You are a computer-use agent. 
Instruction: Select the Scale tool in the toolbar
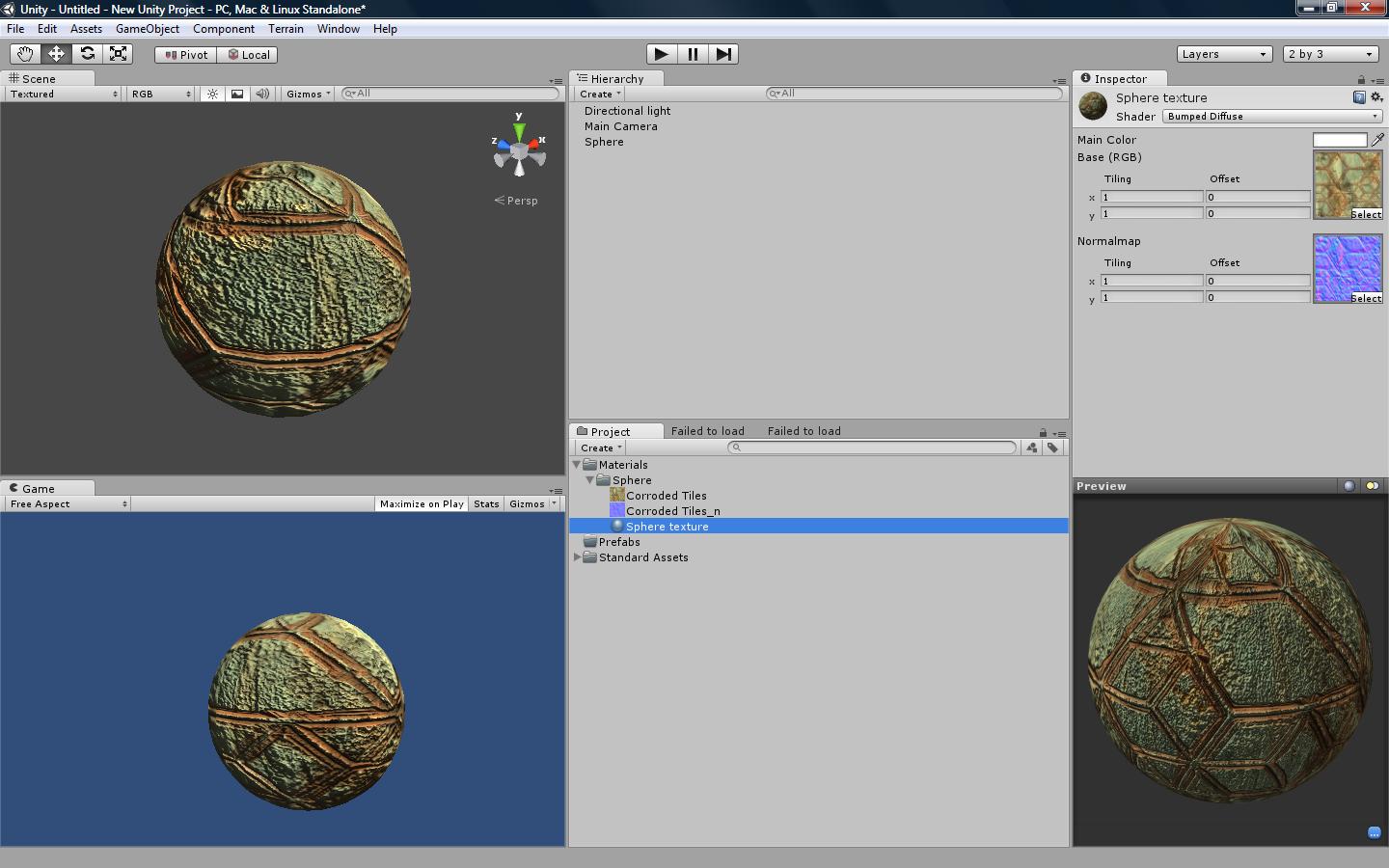click(118, 54)
